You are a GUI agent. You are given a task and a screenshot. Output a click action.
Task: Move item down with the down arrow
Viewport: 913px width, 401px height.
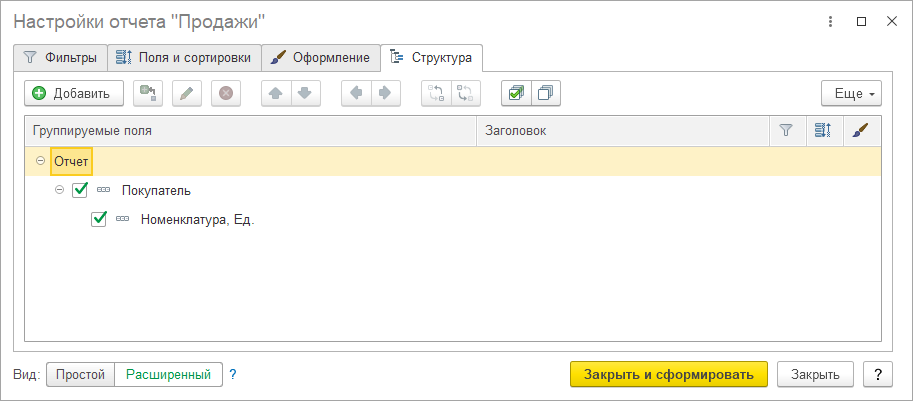[x=305, y=93]
